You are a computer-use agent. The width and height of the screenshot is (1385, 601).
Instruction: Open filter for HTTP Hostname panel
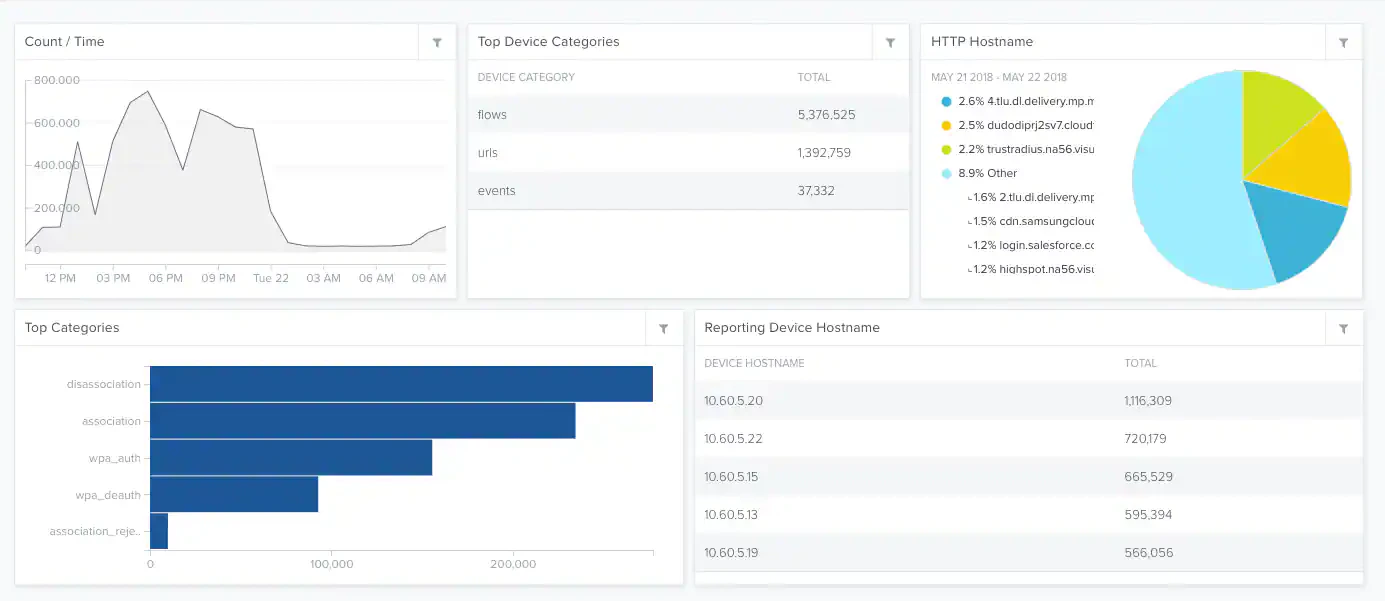coord(1343,42)
